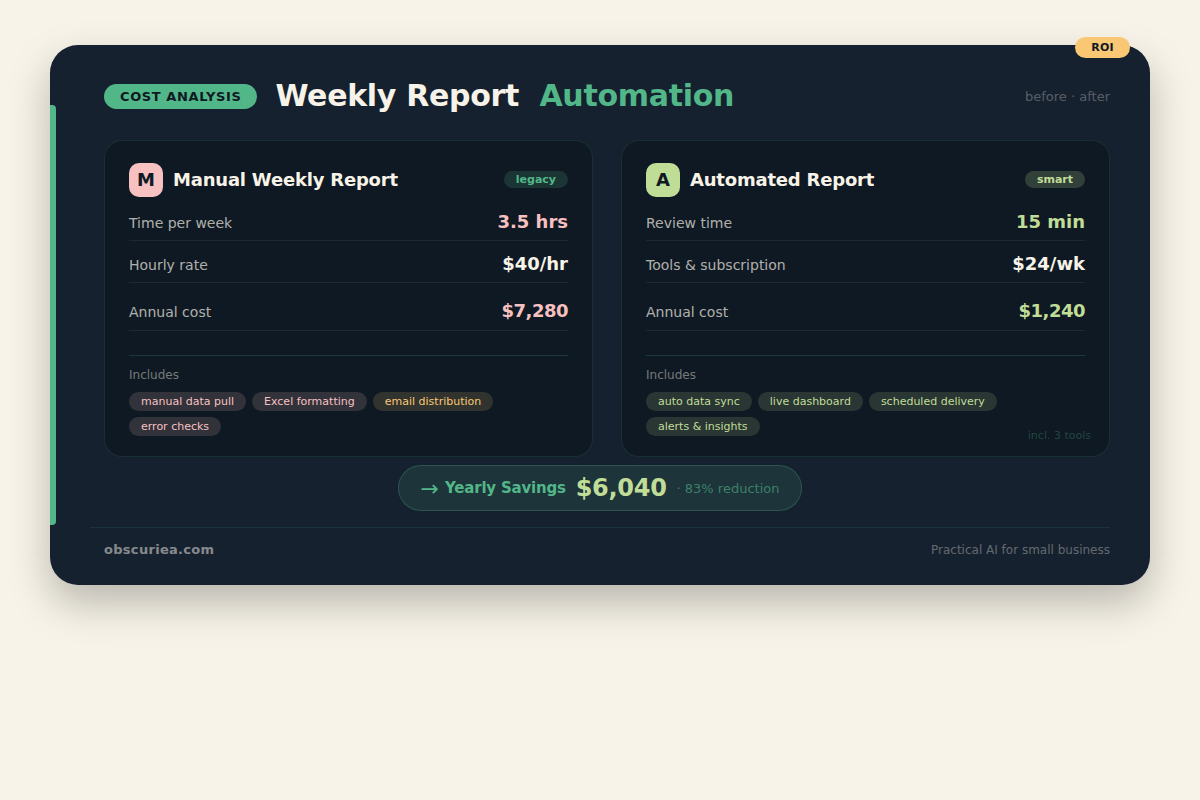Select the legacy tag
Screen dimensions: 1200x800
(x=536, y=180)
